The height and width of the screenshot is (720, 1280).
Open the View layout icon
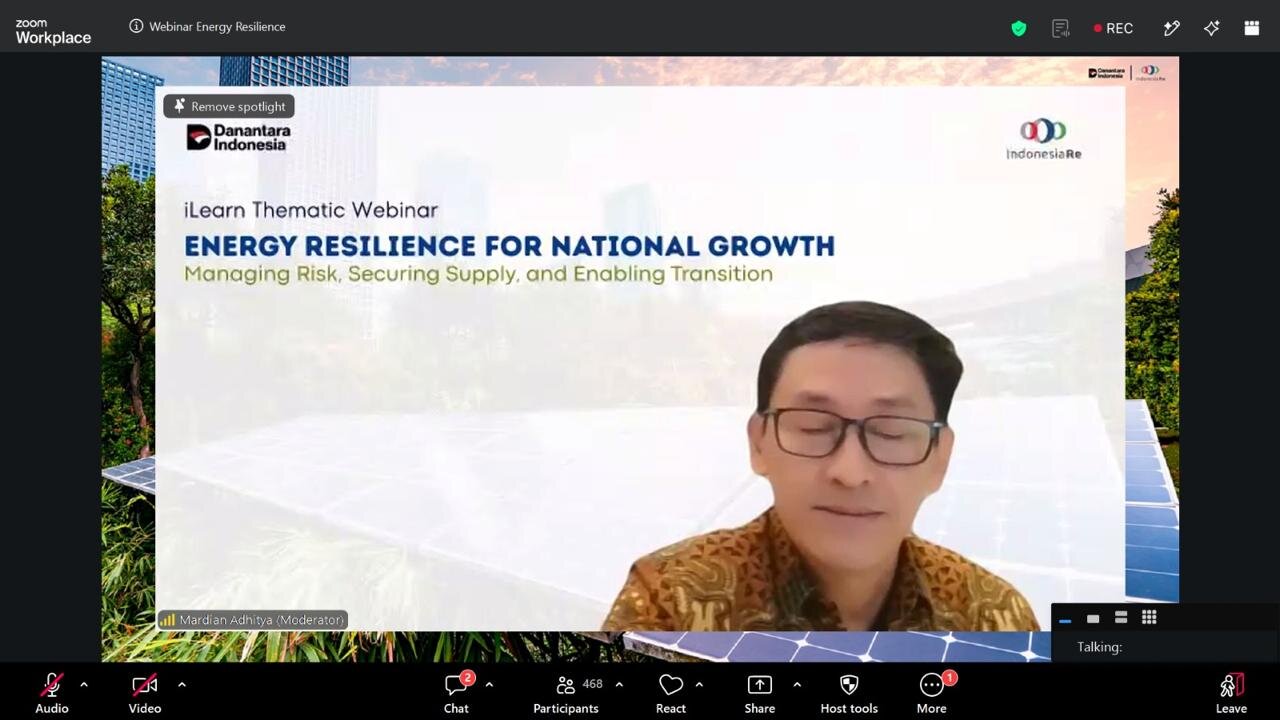click(x=1252, y=28)
